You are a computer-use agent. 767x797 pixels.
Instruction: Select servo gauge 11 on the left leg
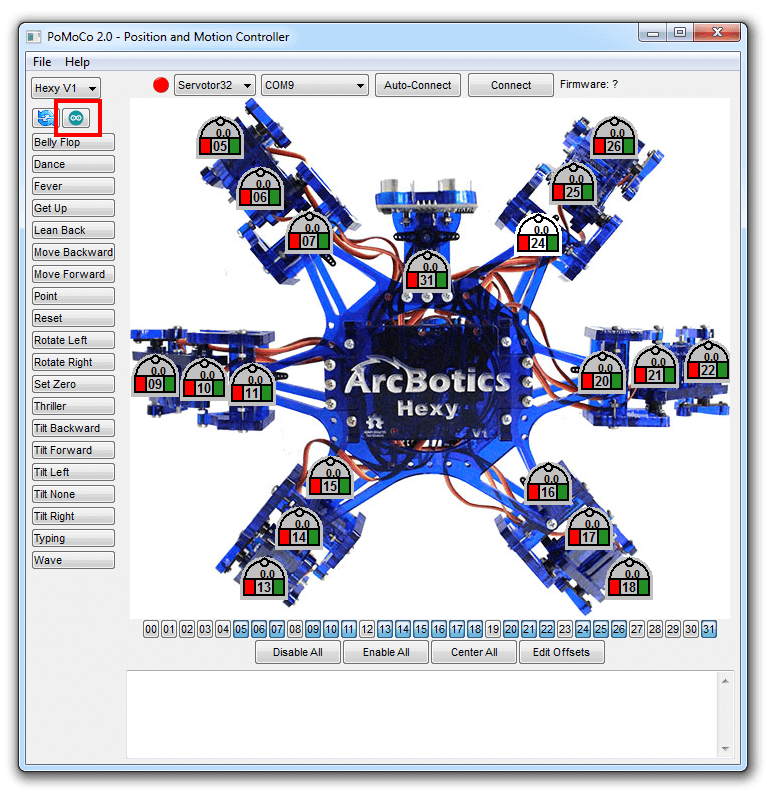click(x=252, y=385)
